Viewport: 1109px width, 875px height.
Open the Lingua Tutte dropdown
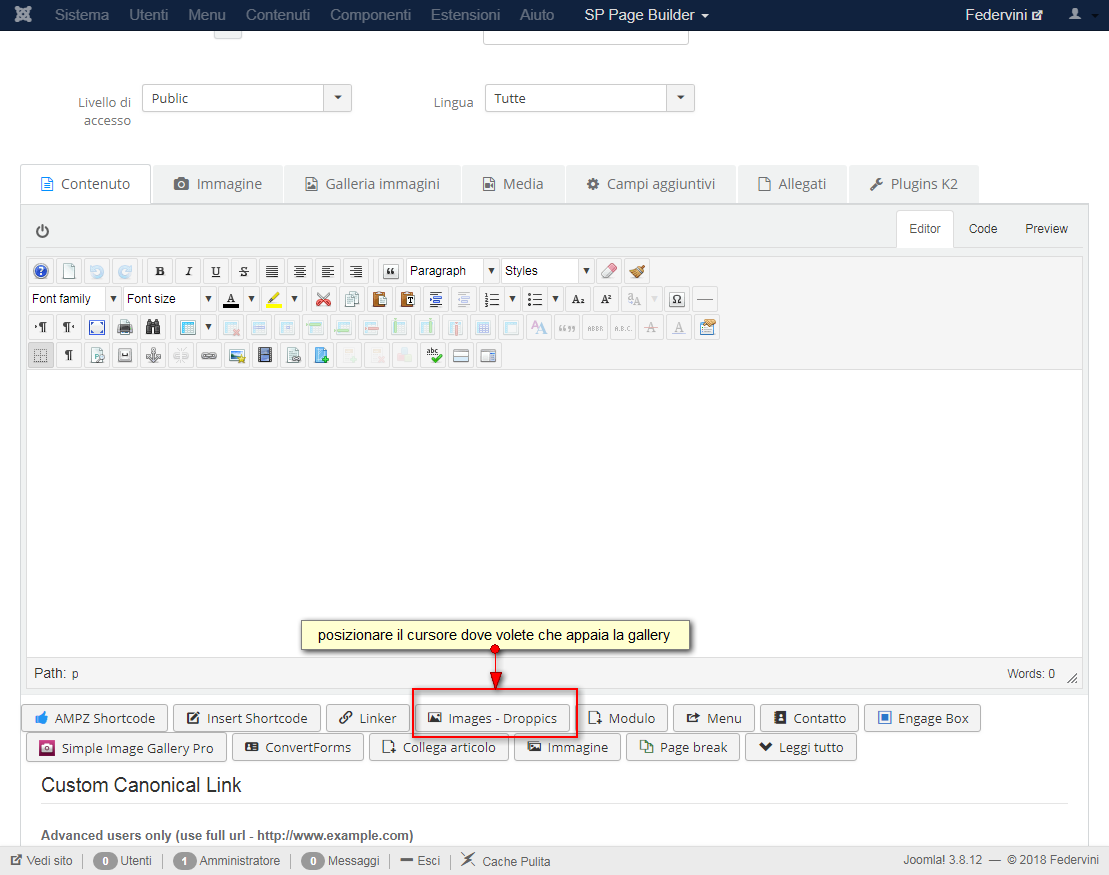coord(589,98)
